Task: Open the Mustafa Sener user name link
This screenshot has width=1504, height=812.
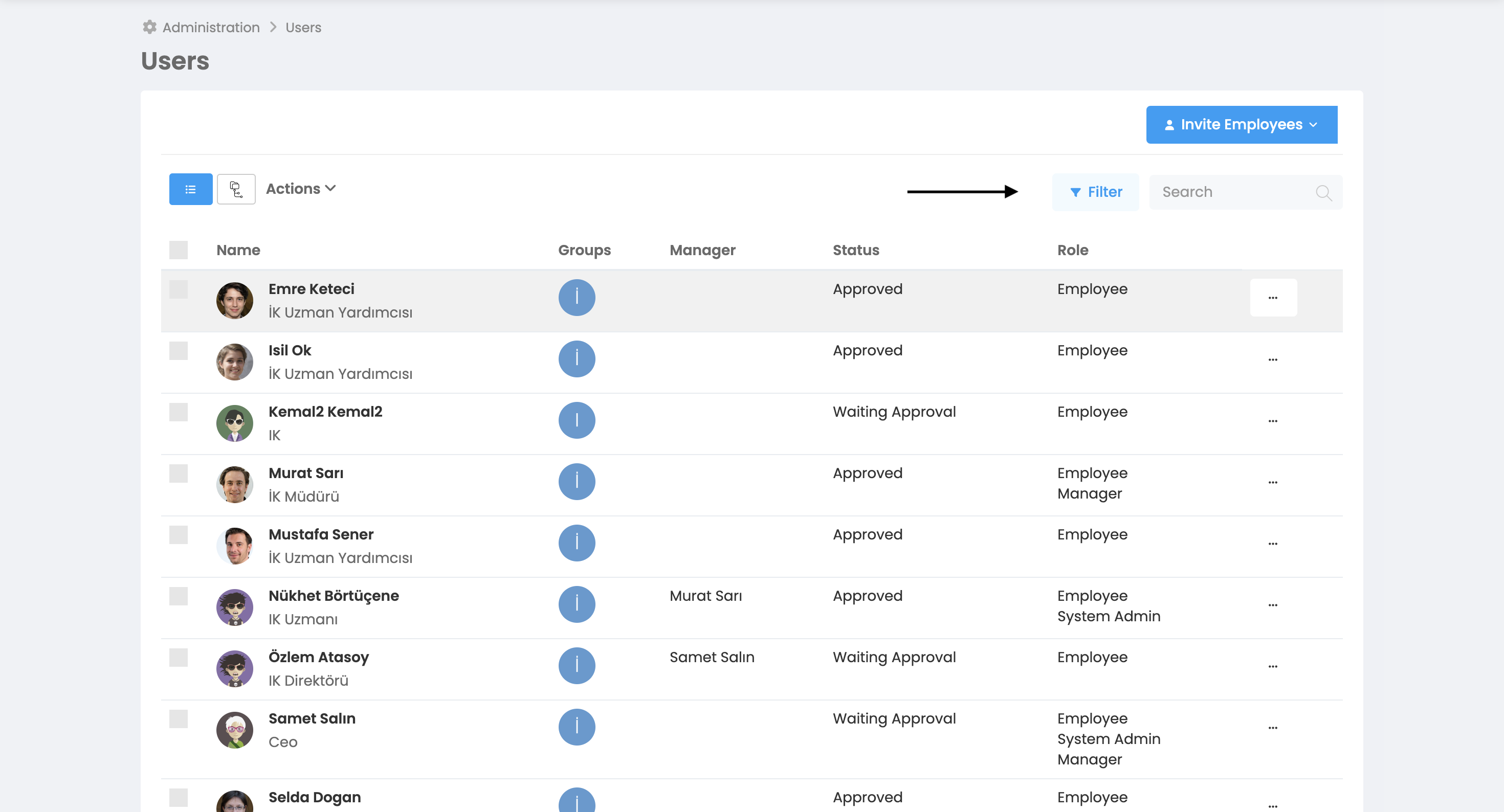Action: 321,534
